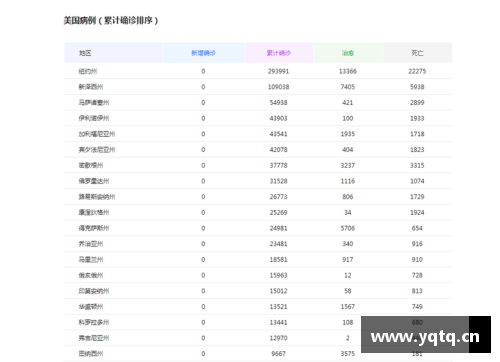The width and height of the screenshot is (500, 362).
Task: Select the 加利福尼亚州 row name
Action: (97, 134)
